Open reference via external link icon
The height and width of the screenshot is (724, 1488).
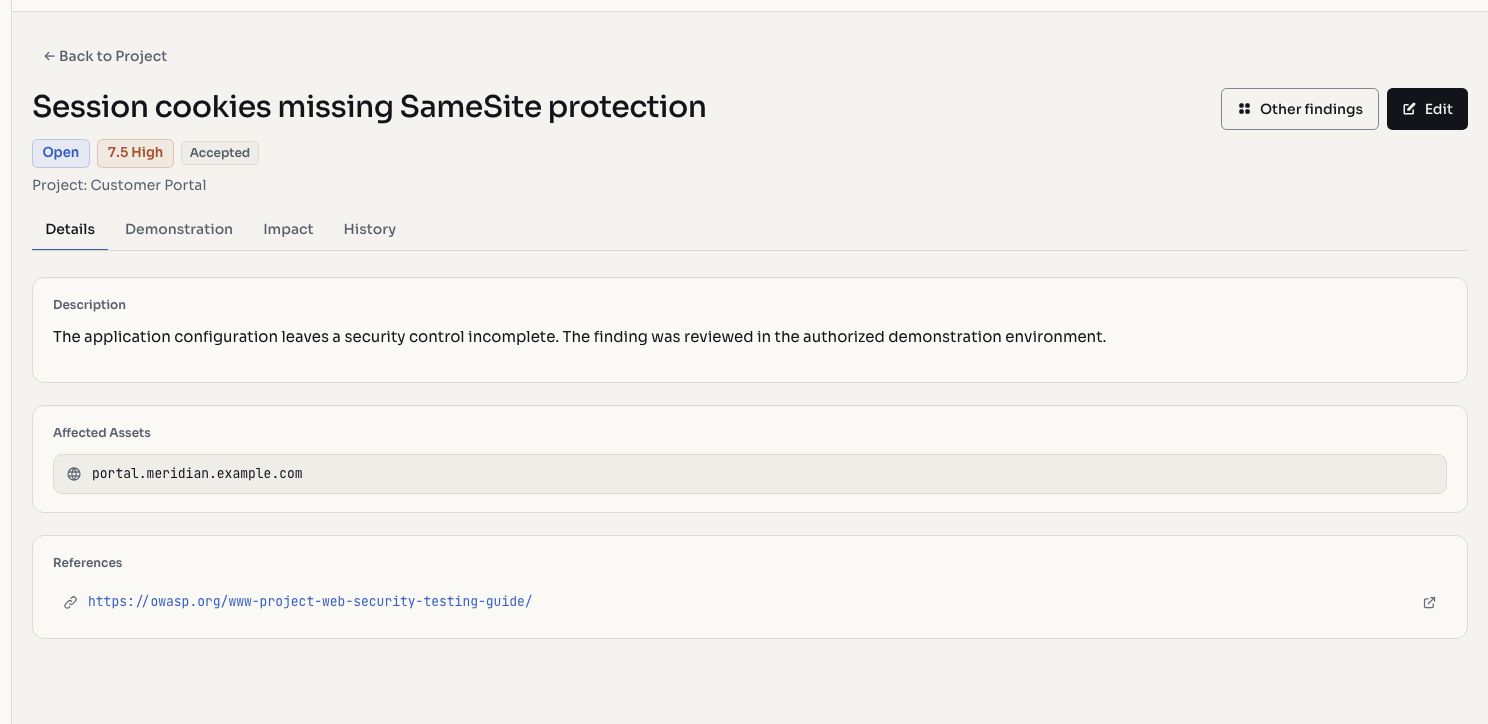pyautogui.click(x=1429, y=602)
